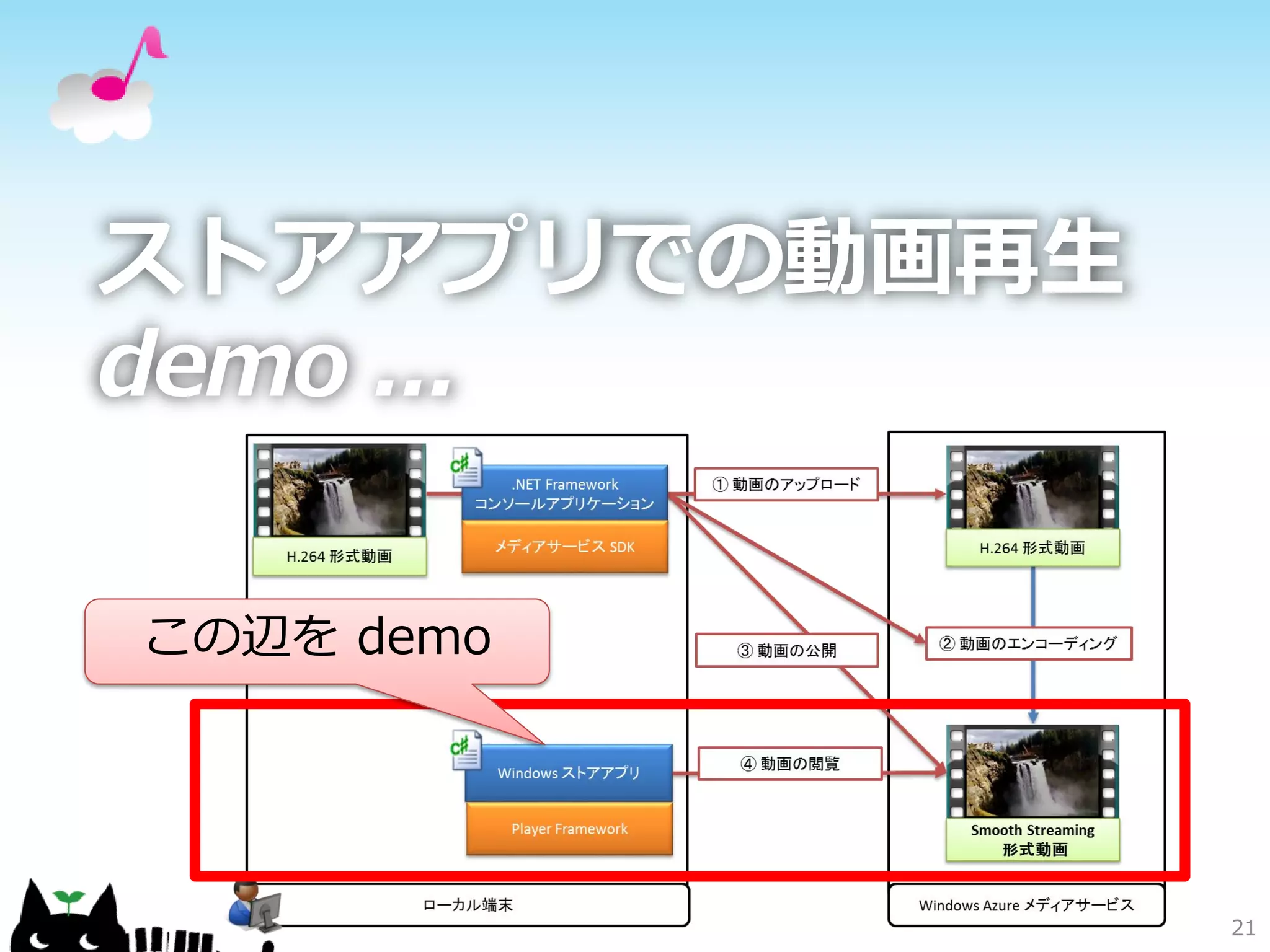Image resolution: width=1270 pixels, height=952 pixels.
Task: Select the local H.264 waterfall video thumbnail
Action: click(x=340, y=490)
